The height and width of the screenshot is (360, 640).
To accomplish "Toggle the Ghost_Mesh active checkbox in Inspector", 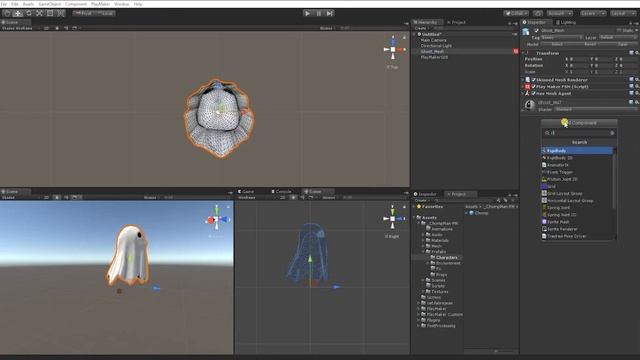I will pos(537,31).
